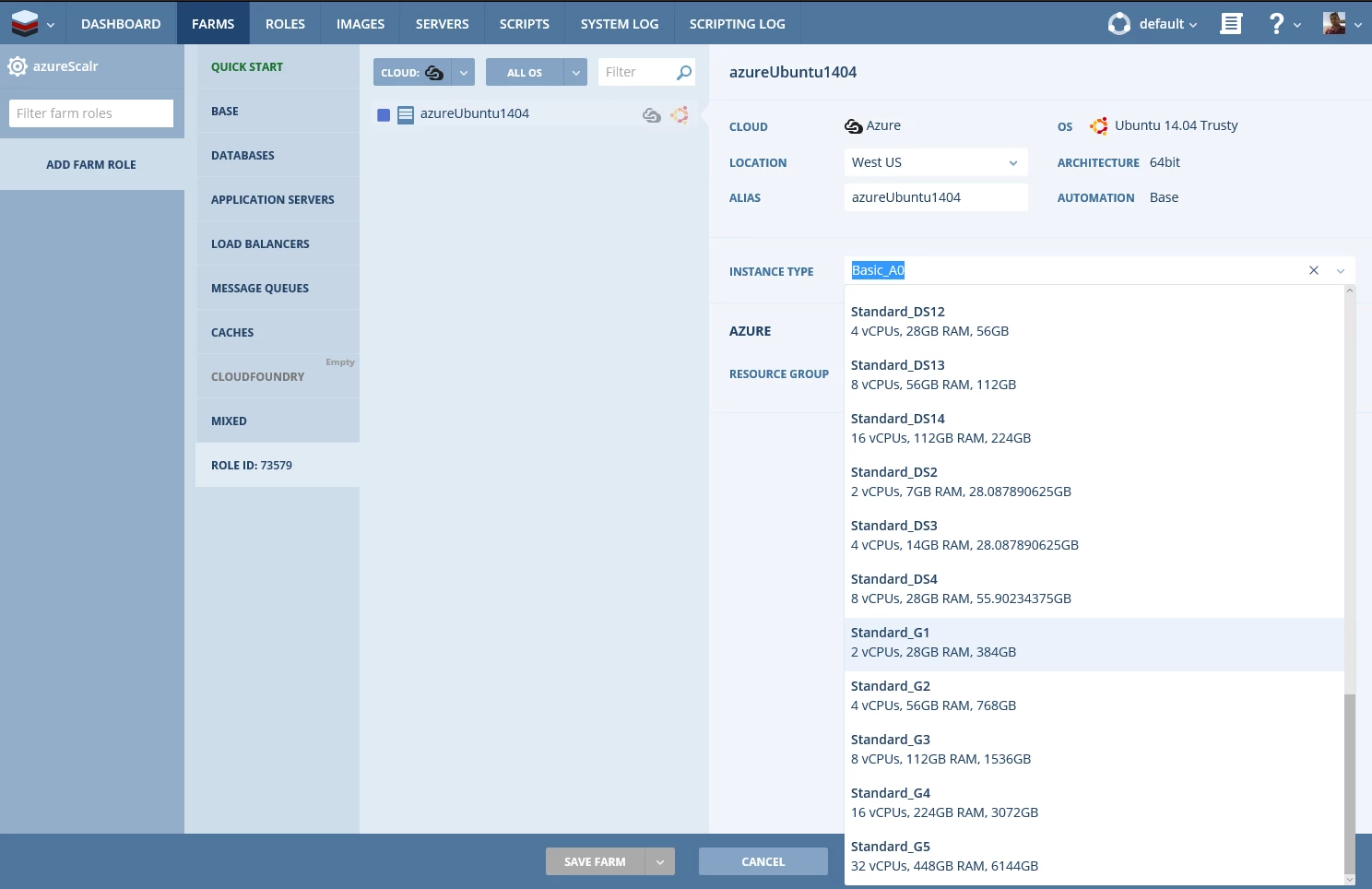
Task: Choose Standard_DS13 instance type
Action: pyautogui.click(x=1094, y=374)
